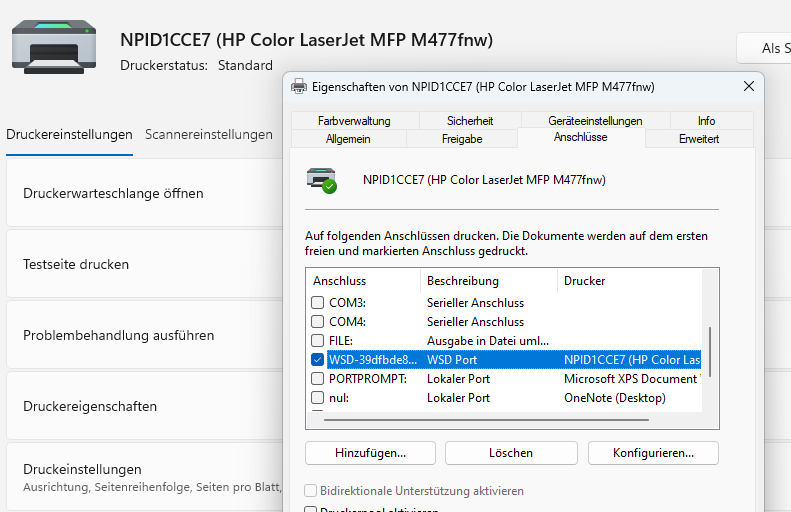Screen dimensions: 791x512
Task: Click the PORTPROMPT Lokaler Port description
Action: tap(459, 379)
